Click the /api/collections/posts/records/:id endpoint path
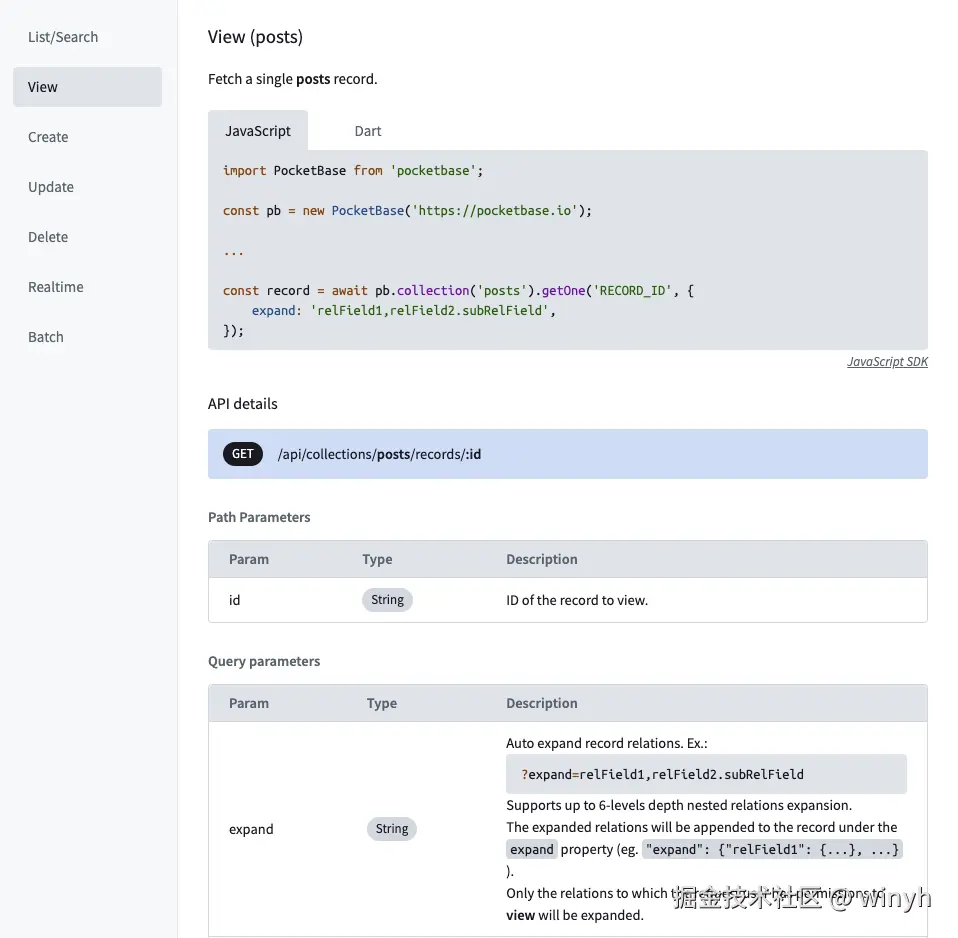This screenshot has width=958, height=938. click(379, 454)
